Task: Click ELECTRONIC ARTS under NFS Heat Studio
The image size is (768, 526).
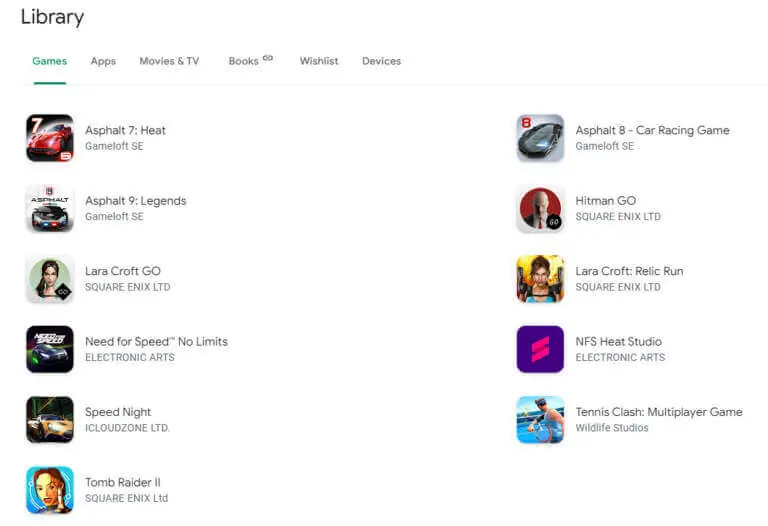Action: (621, 358)
